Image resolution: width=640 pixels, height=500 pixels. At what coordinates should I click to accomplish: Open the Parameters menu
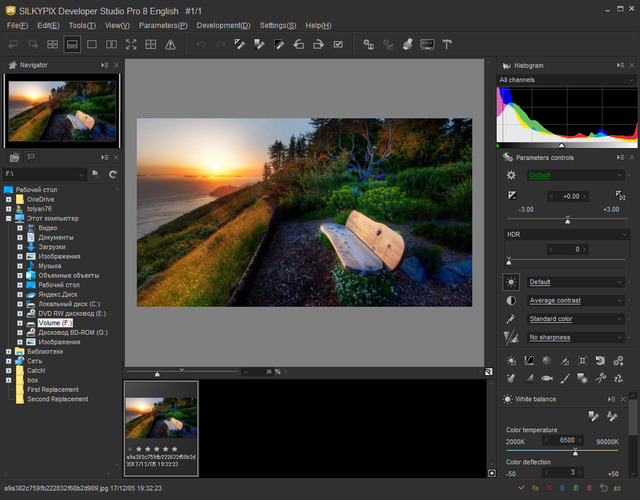(x=162, y=24)
